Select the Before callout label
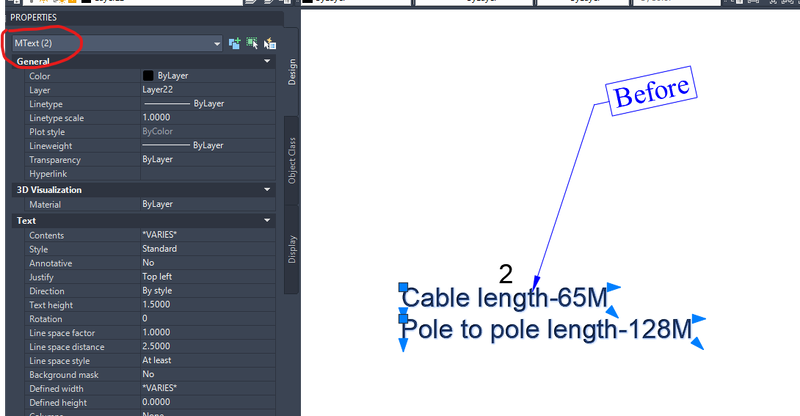The height and width of the screenshot is (416, 800). [x=652, y=91]
